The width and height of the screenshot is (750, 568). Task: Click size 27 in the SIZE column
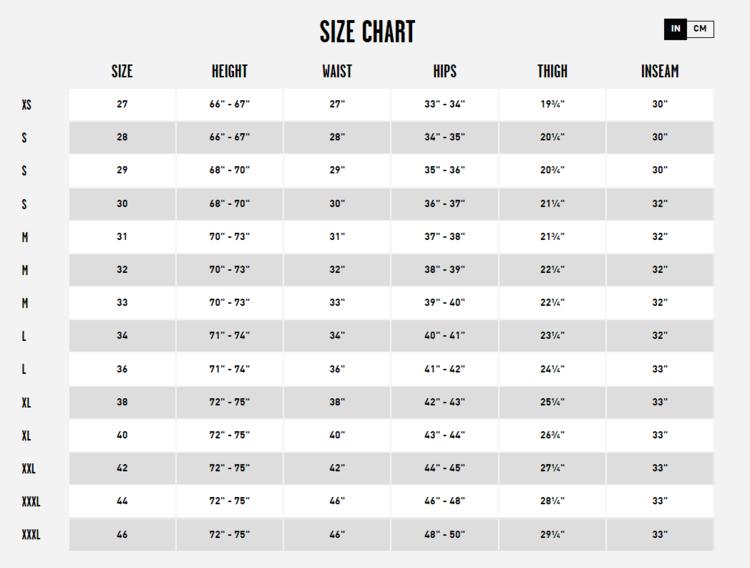tap(122, 104)
